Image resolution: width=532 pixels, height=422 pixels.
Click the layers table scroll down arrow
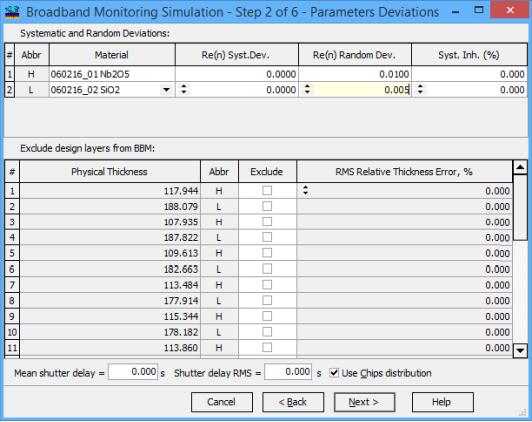coord(520,351)
